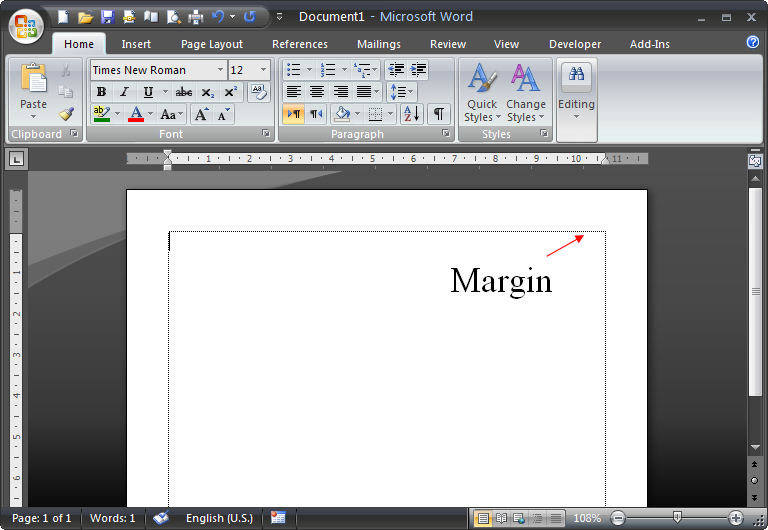Screen dimensions: 768x530
Task: Click Page: 1 of 1 in status bar
Action: (41, 518)
